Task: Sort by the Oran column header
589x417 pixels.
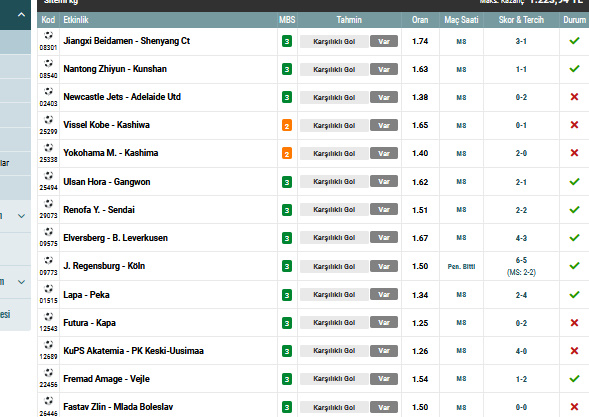Action: pyautogui.click(x=420, y=20)
